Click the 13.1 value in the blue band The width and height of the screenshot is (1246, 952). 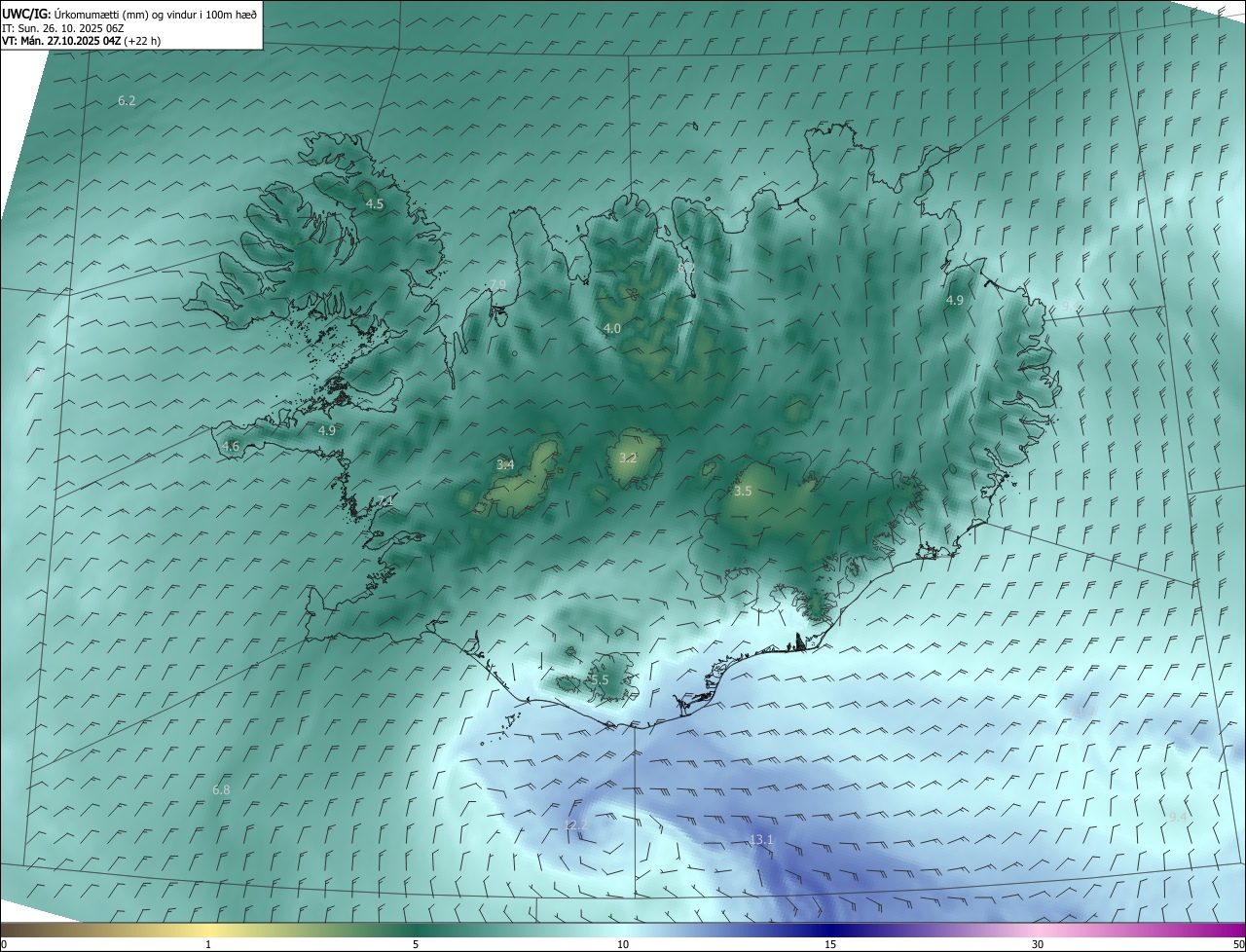(761, 840)
